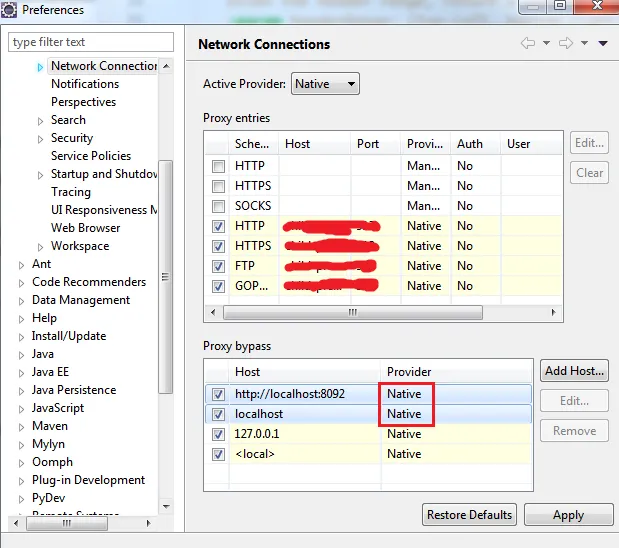Select Notifications in the tree
619x548 pixels.
click(x=85, y=84)
